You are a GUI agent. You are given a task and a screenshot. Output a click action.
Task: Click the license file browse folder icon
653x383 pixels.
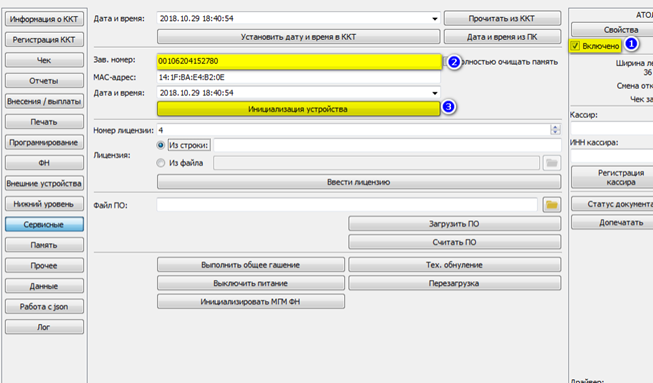tap(552, 163)
